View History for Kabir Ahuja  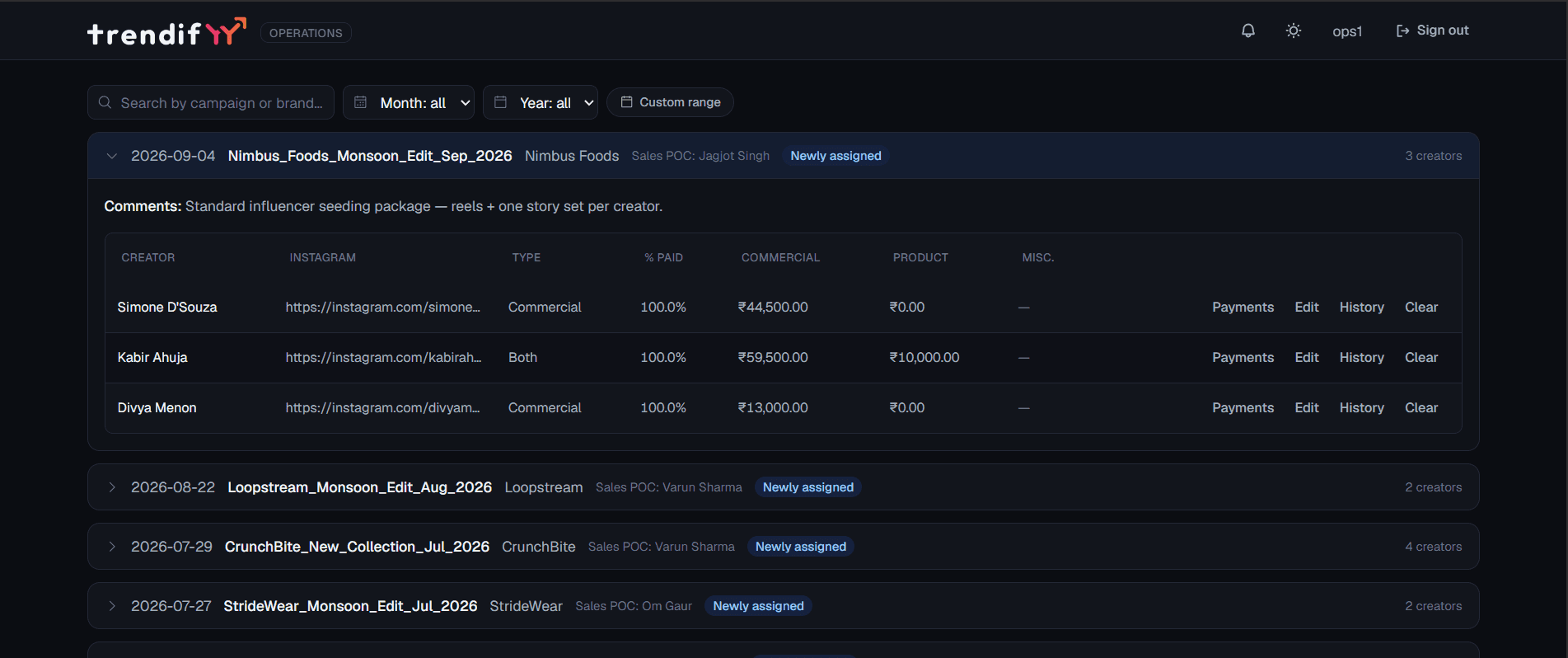[1361, 357]
